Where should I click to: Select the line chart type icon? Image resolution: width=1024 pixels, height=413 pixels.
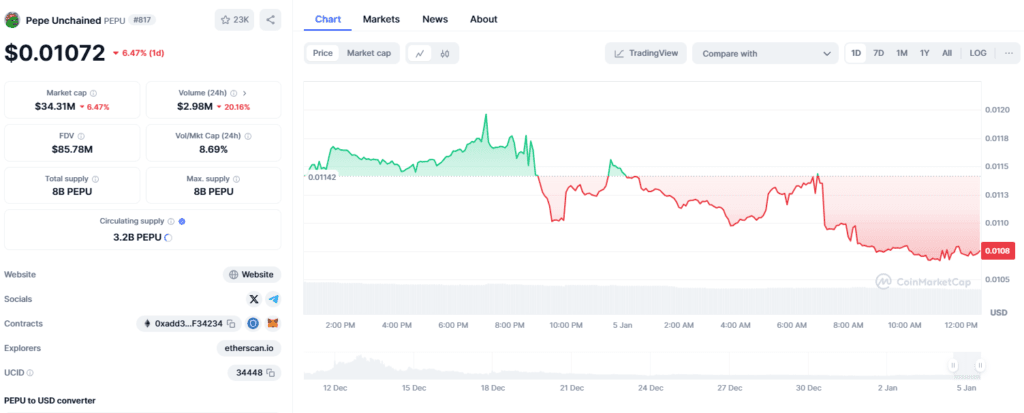[x=420, y=54]
